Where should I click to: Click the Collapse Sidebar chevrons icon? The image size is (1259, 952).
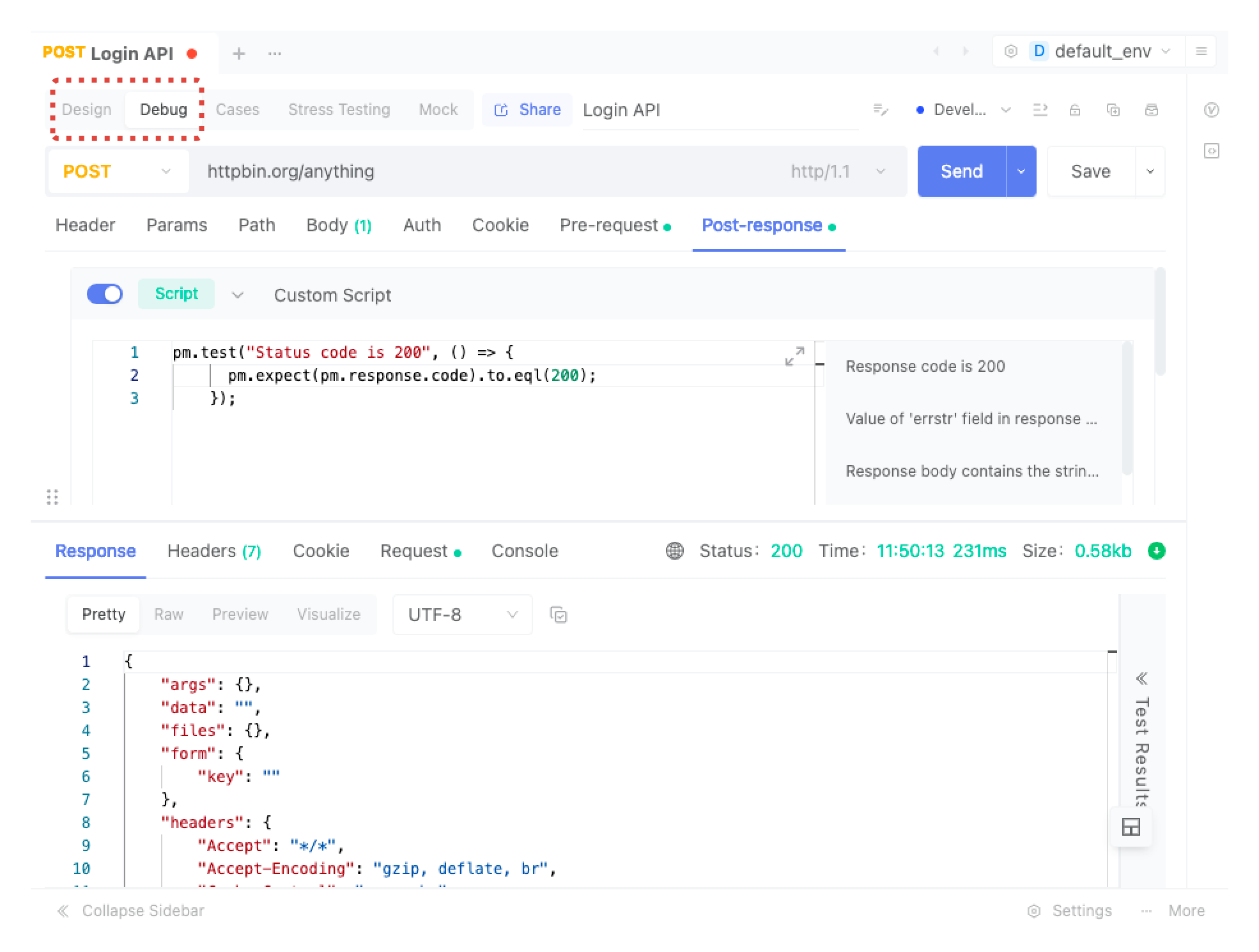[x=63, y=910]
